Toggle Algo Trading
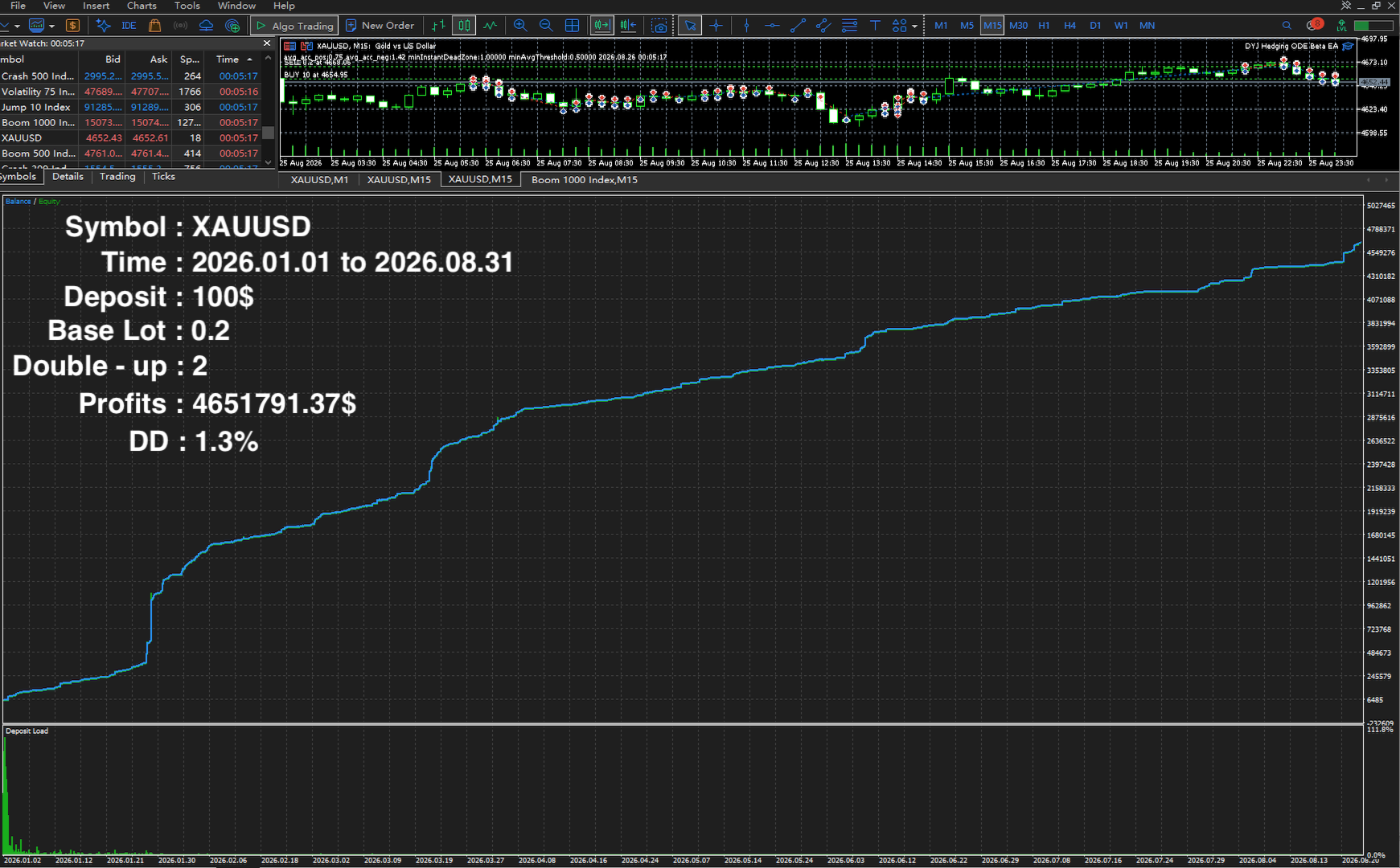The image size is (1400, 868). [x=294, y=26]
